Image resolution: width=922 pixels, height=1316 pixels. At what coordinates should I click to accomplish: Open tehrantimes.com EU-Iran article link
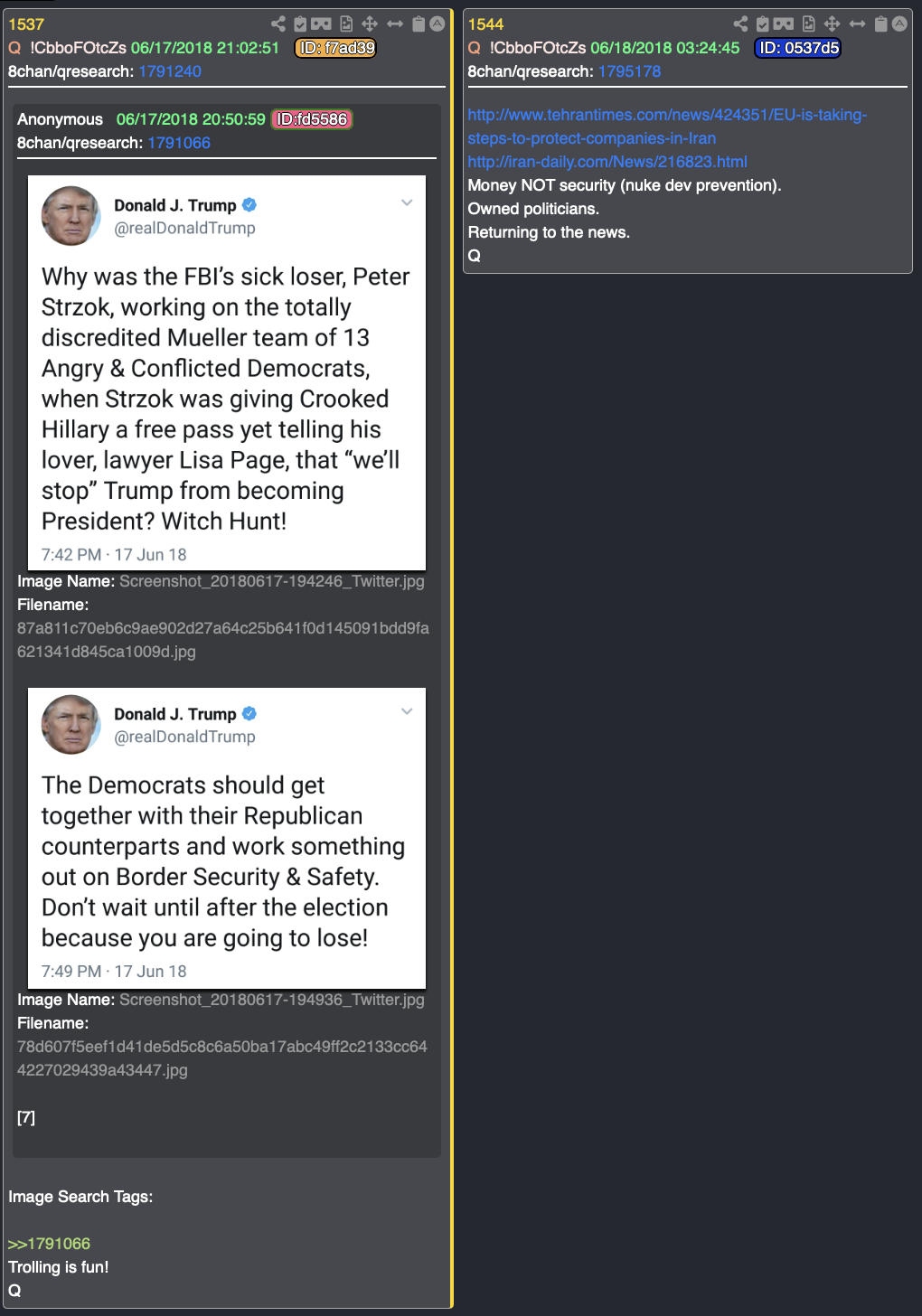pos(667,127)
